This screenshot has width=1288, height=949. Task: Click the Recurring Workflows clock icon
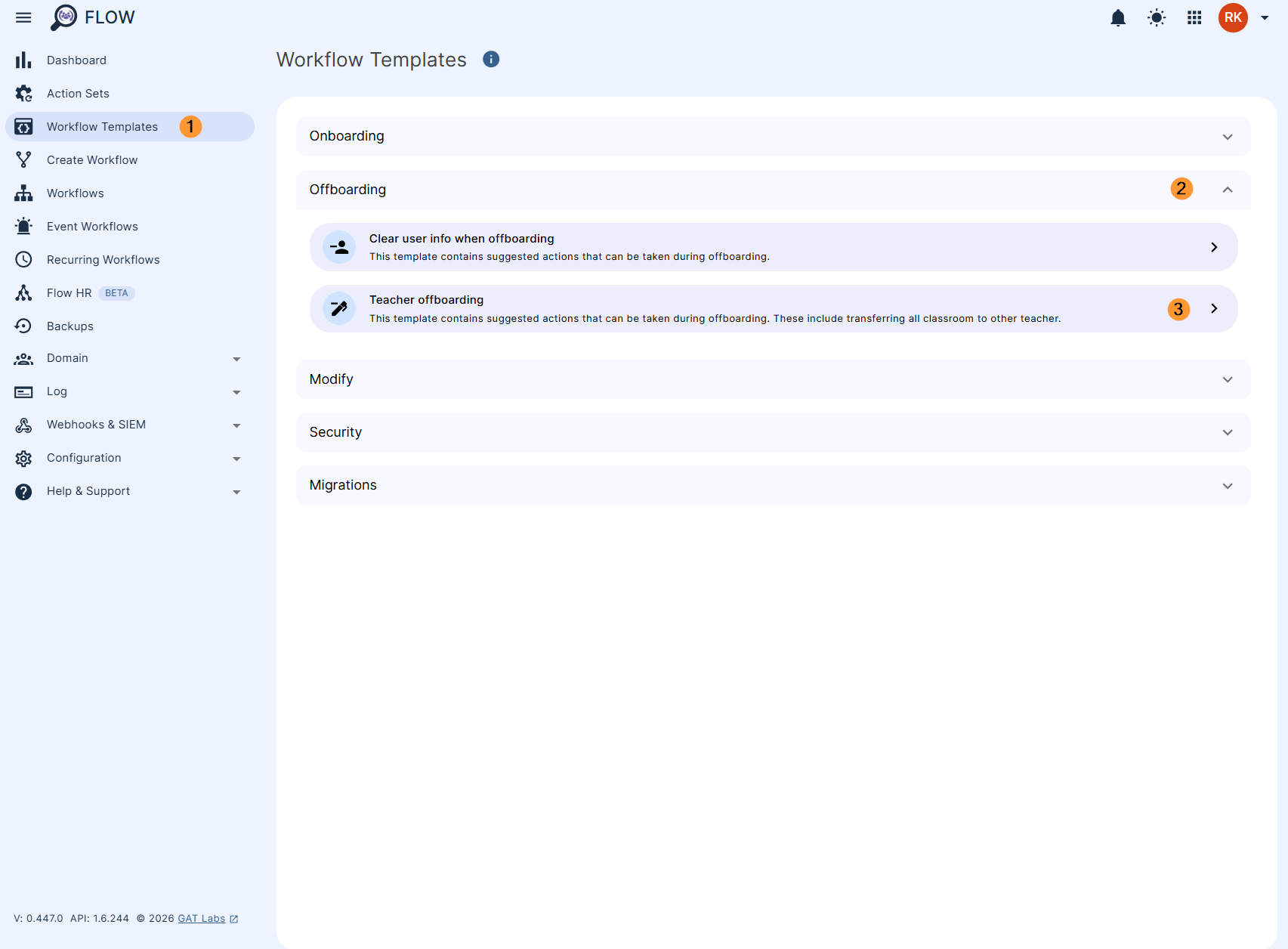[23, 259]
